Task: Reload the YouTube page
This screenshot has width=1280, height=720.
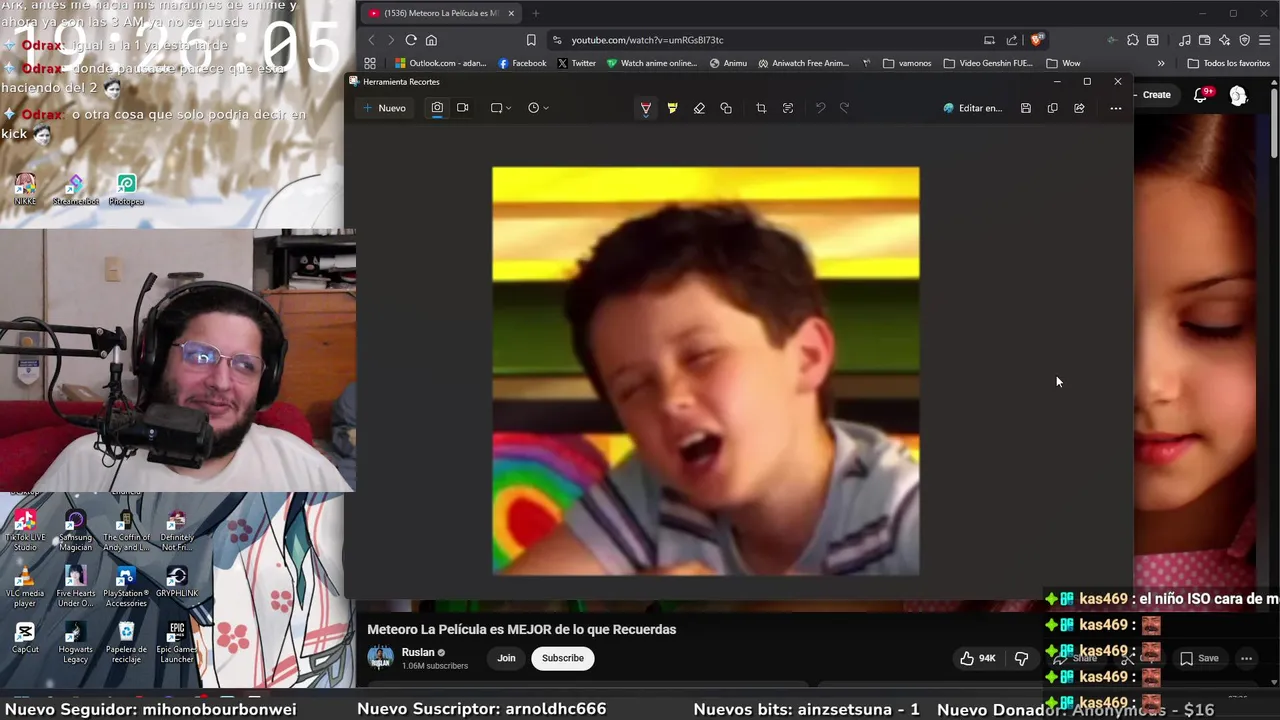Action: (x=411, y=40)
